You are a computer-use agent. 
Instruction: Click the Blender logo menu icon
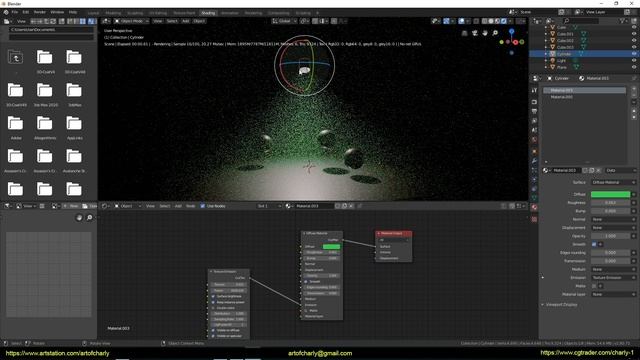6,12
